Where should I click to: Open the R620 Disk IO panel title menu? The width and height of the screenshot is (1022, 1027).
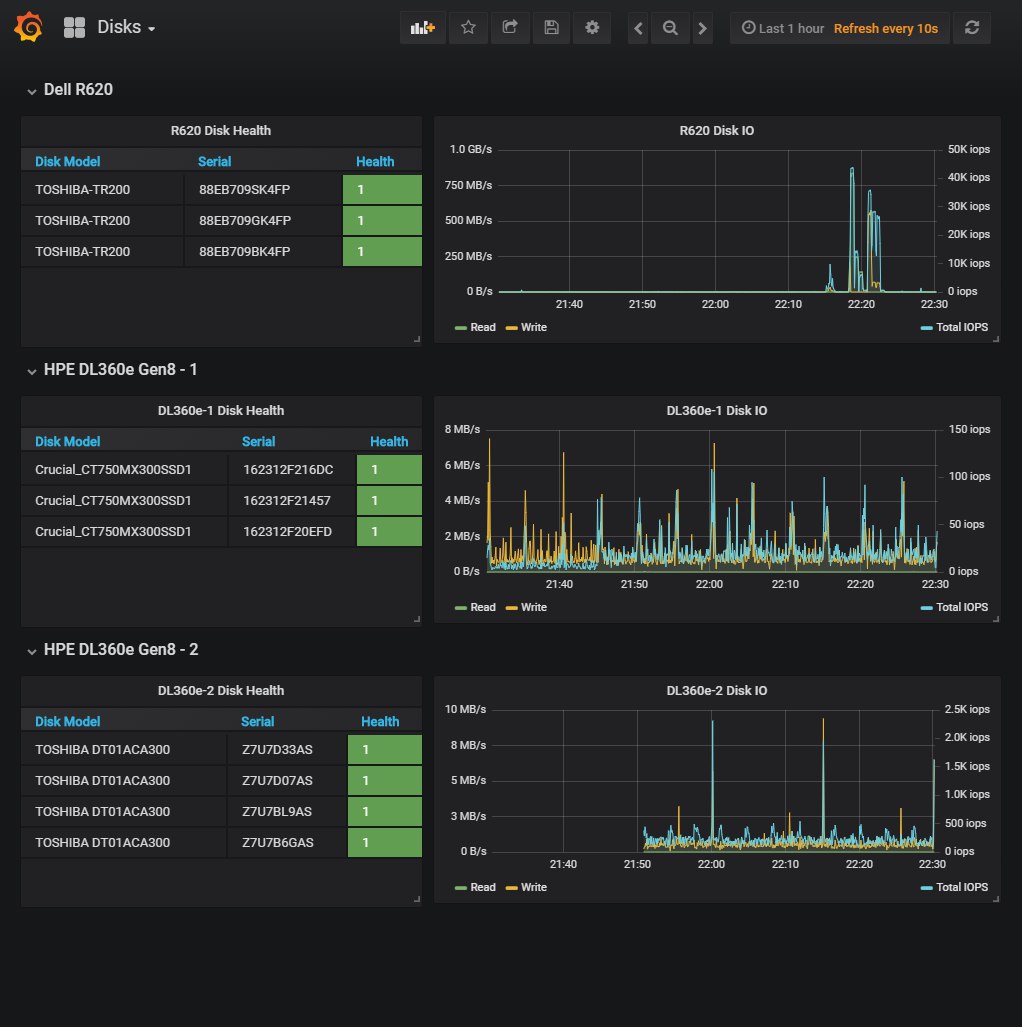pyautogui.click(x=716, y=130)
